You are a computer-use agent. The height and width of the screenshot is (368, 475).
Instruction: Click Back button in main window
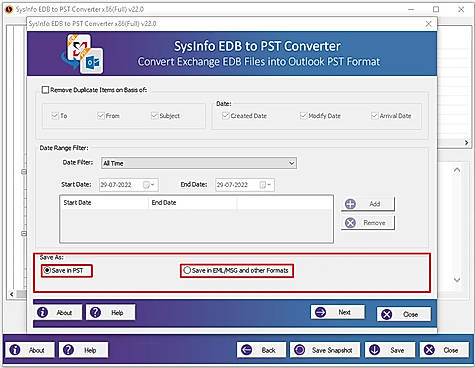coord(261,350)
